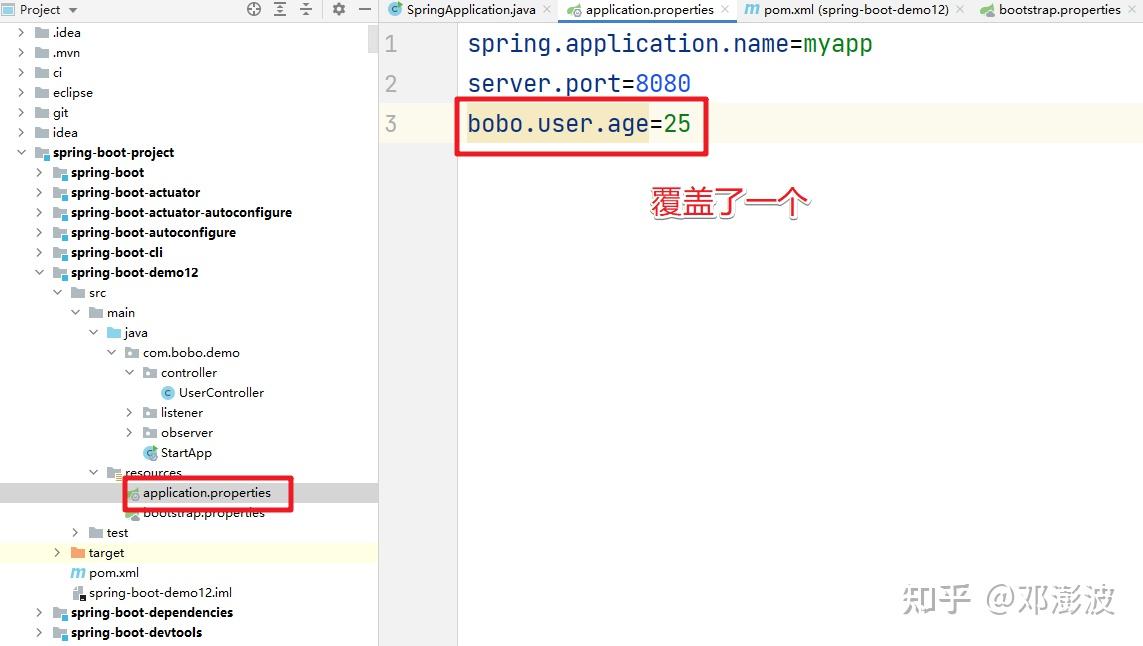The image size is (1143, 646).
Task: Open the Project panel settings gear icon
Action: click(338, 9)
